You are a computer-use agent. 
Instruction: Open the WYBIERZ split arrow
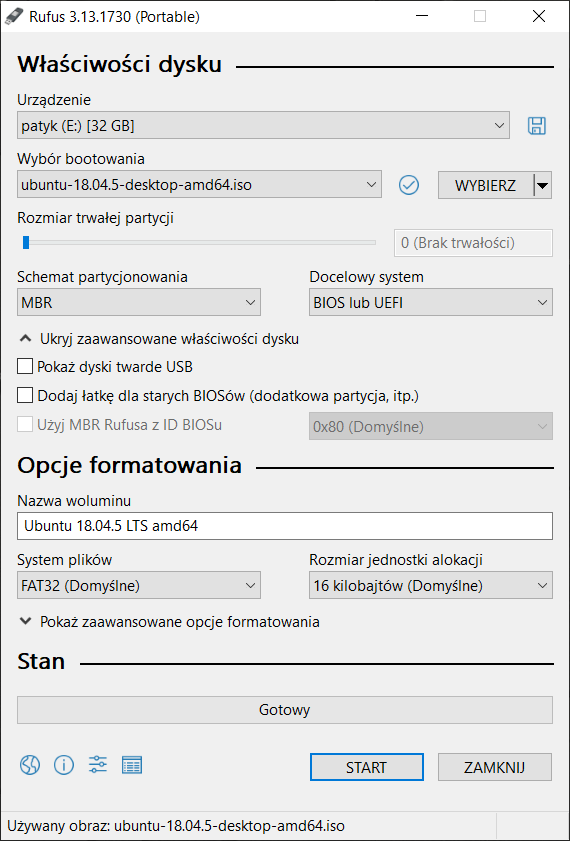(x=543, y=186)
